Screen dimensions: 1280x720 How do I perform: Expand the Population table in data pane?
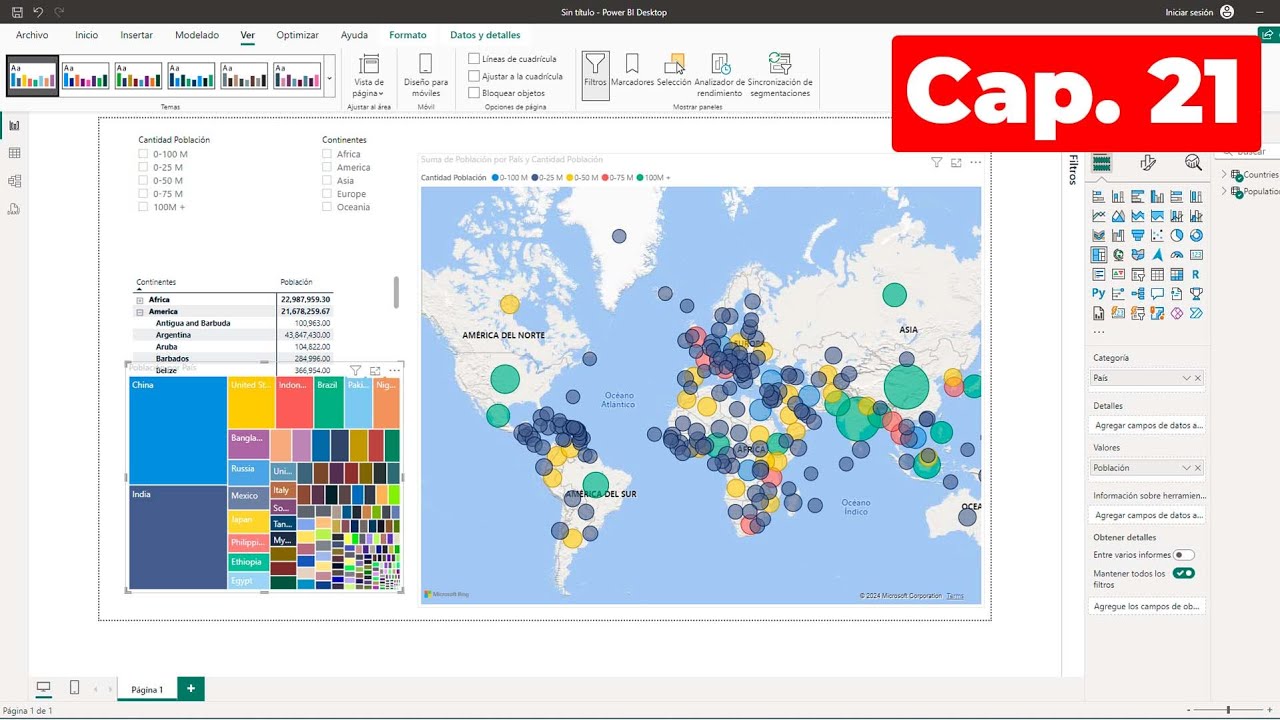click(1224, 191)
